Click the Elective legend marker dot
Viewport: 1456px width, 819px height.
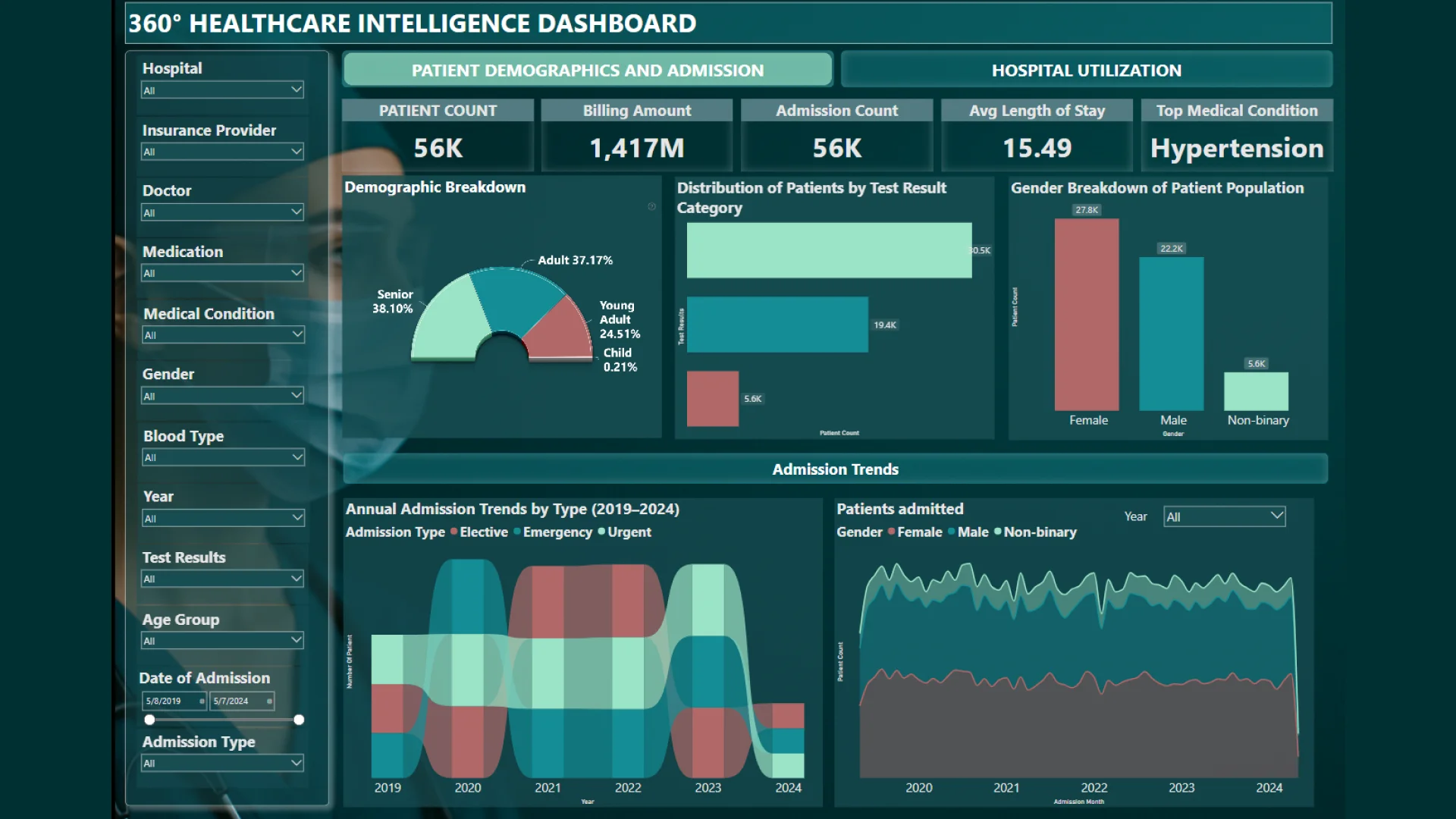point(453,532)
